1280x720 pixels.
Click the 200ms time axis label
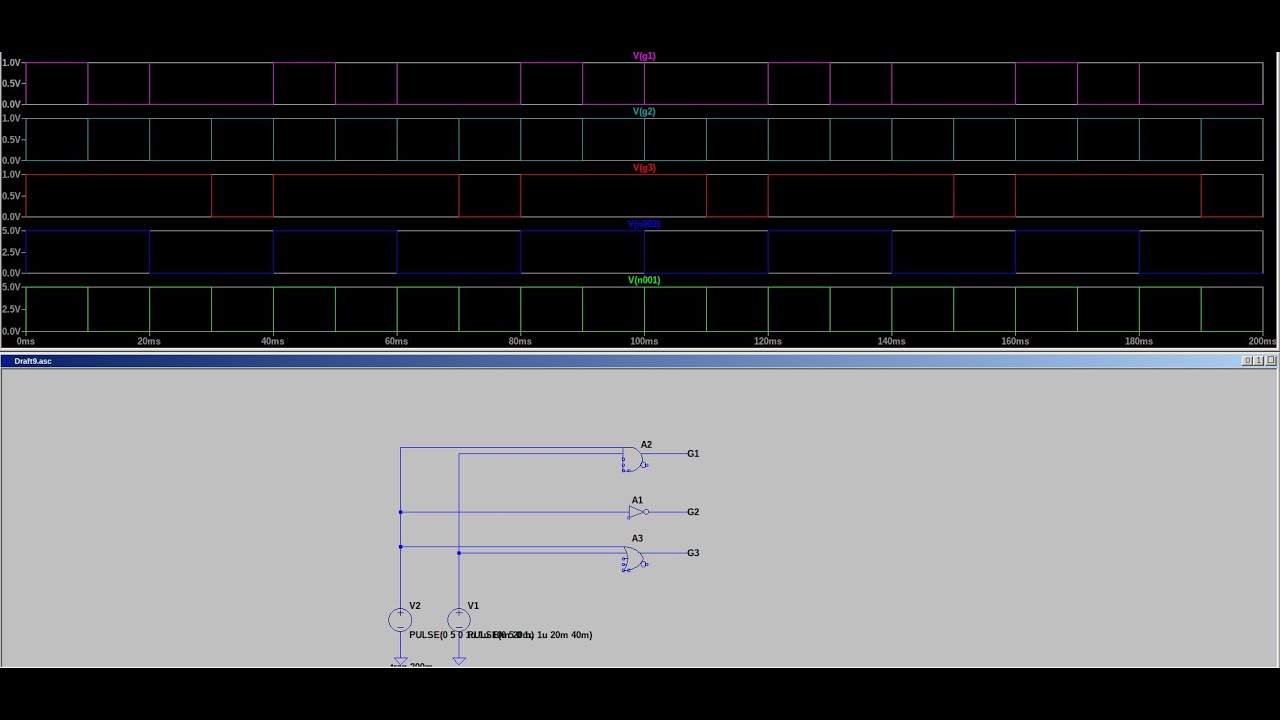(x=1263, y=341)
